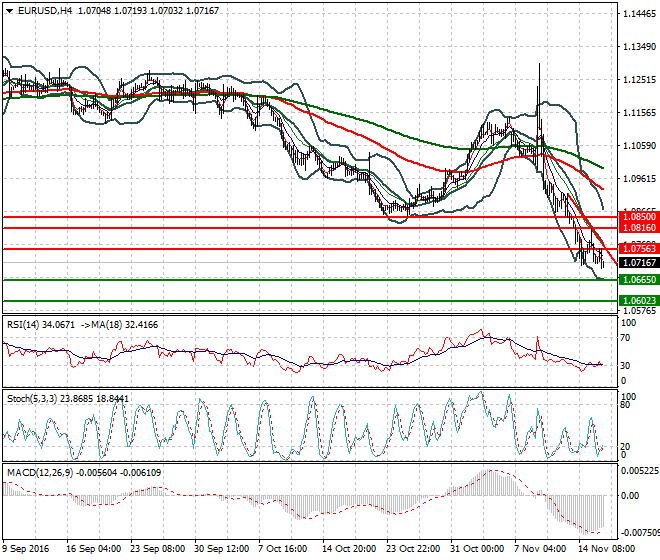Click the 1.10590 price scale value
The height and width of the screenshot is (560, 660).
pos(639,146)
